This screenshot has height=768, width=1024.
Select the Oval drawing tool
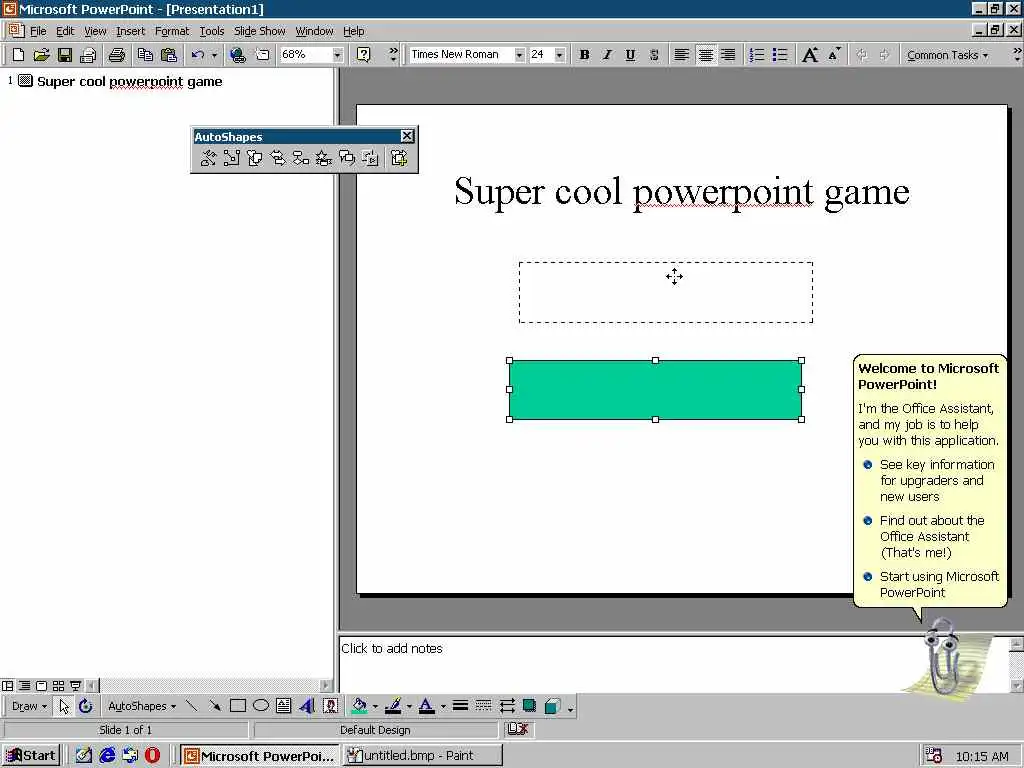[x=261, y=706]
